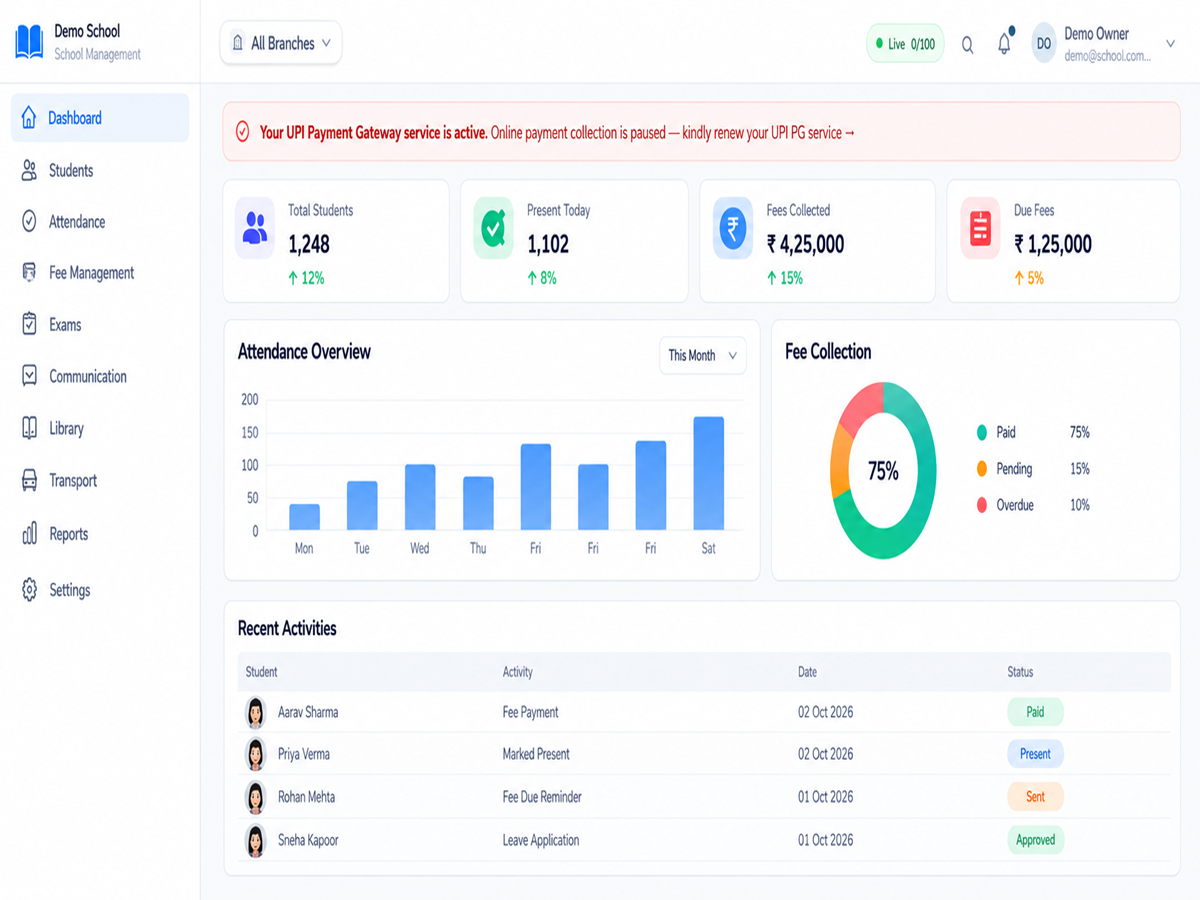This screenshot has height=900, width=1200.
Task: Open Dashboard in the sidebar
Action: (100, 117)
